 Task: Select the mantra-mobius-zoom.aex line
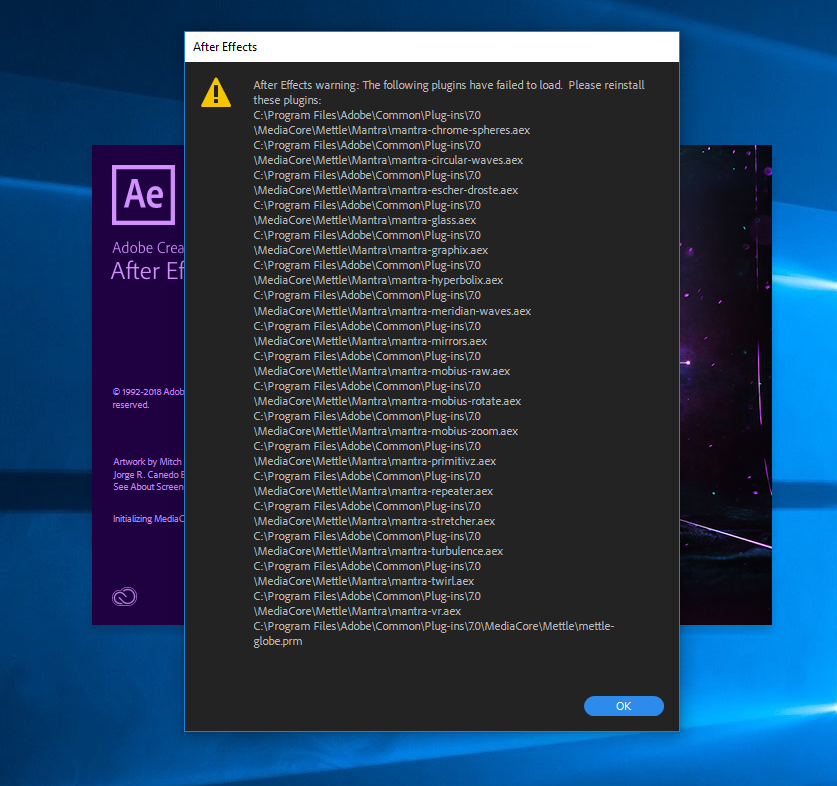click(385, 430)
